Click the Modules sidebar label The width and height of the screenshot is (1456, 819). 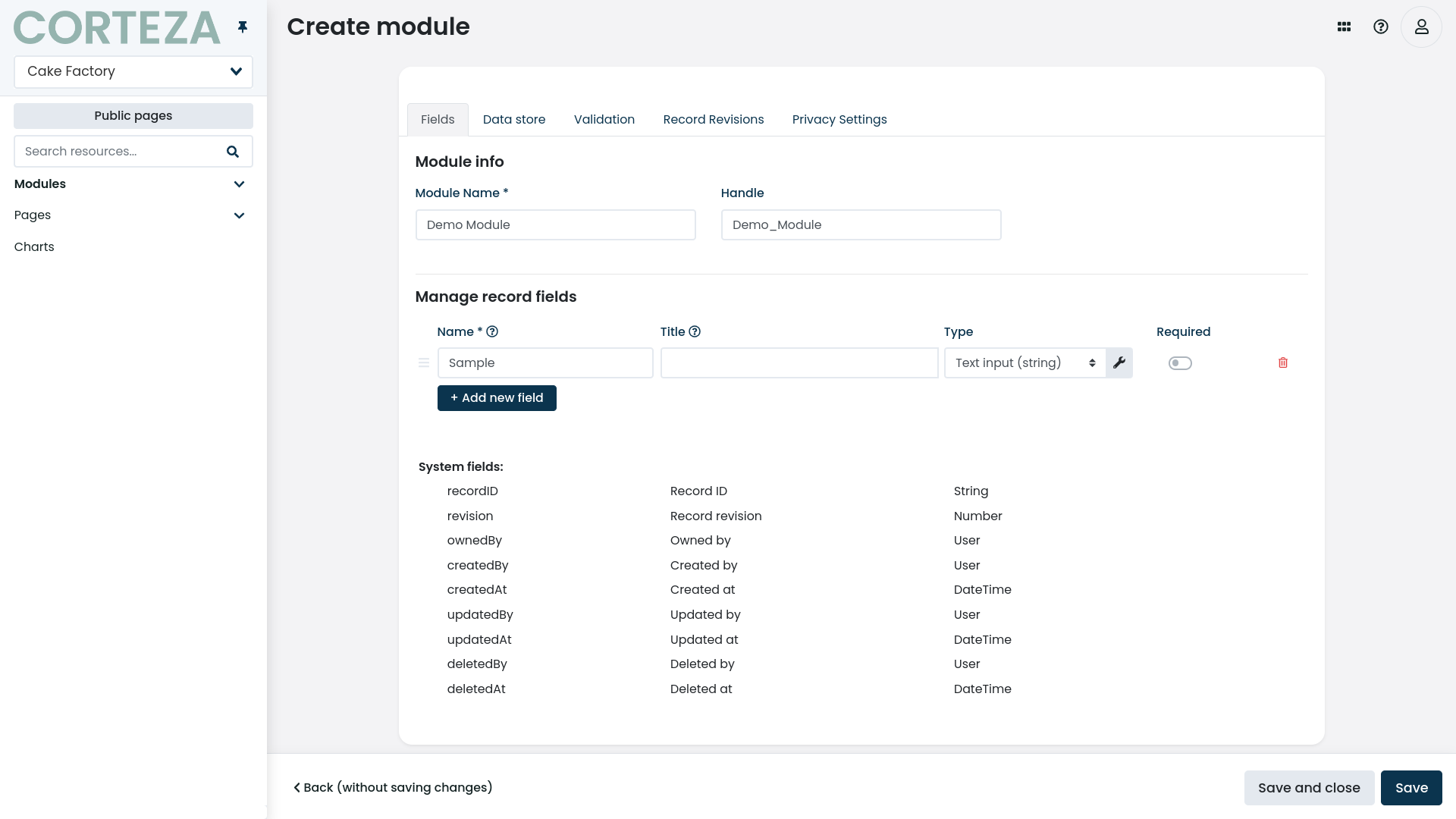click(x=40, y=184)
